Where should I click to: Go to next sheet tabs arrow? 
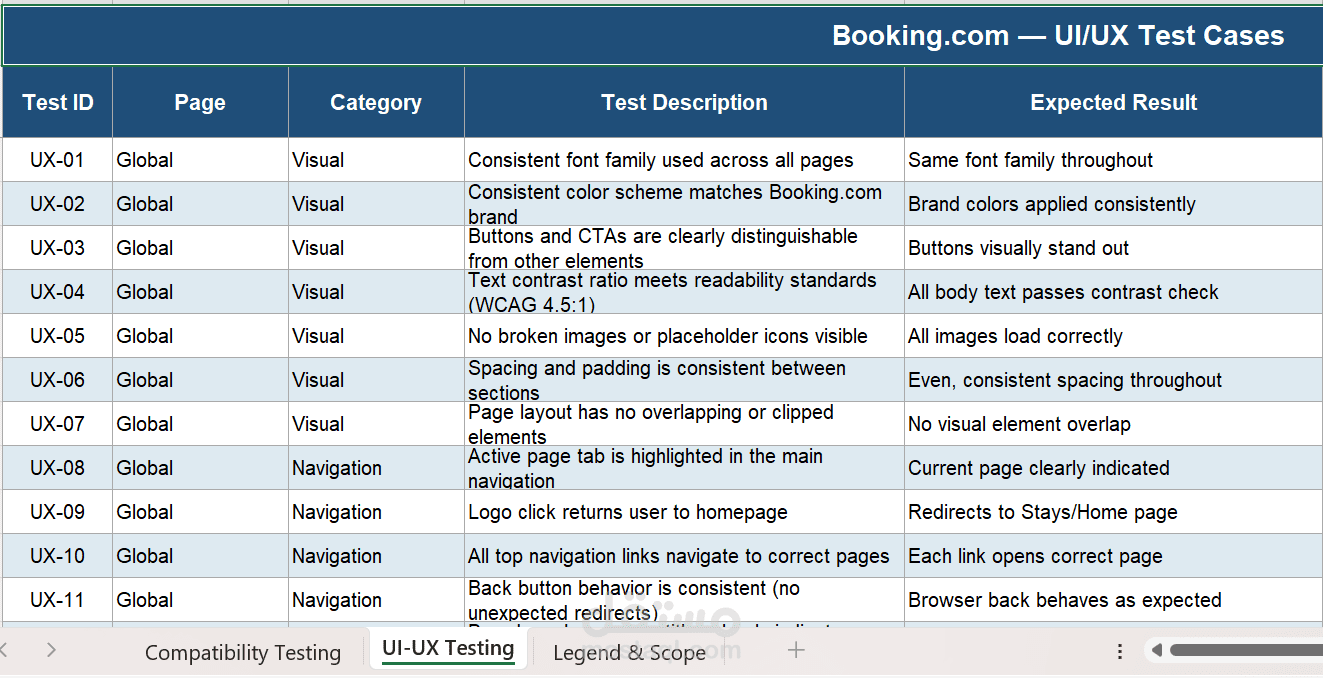click(51, 651)
